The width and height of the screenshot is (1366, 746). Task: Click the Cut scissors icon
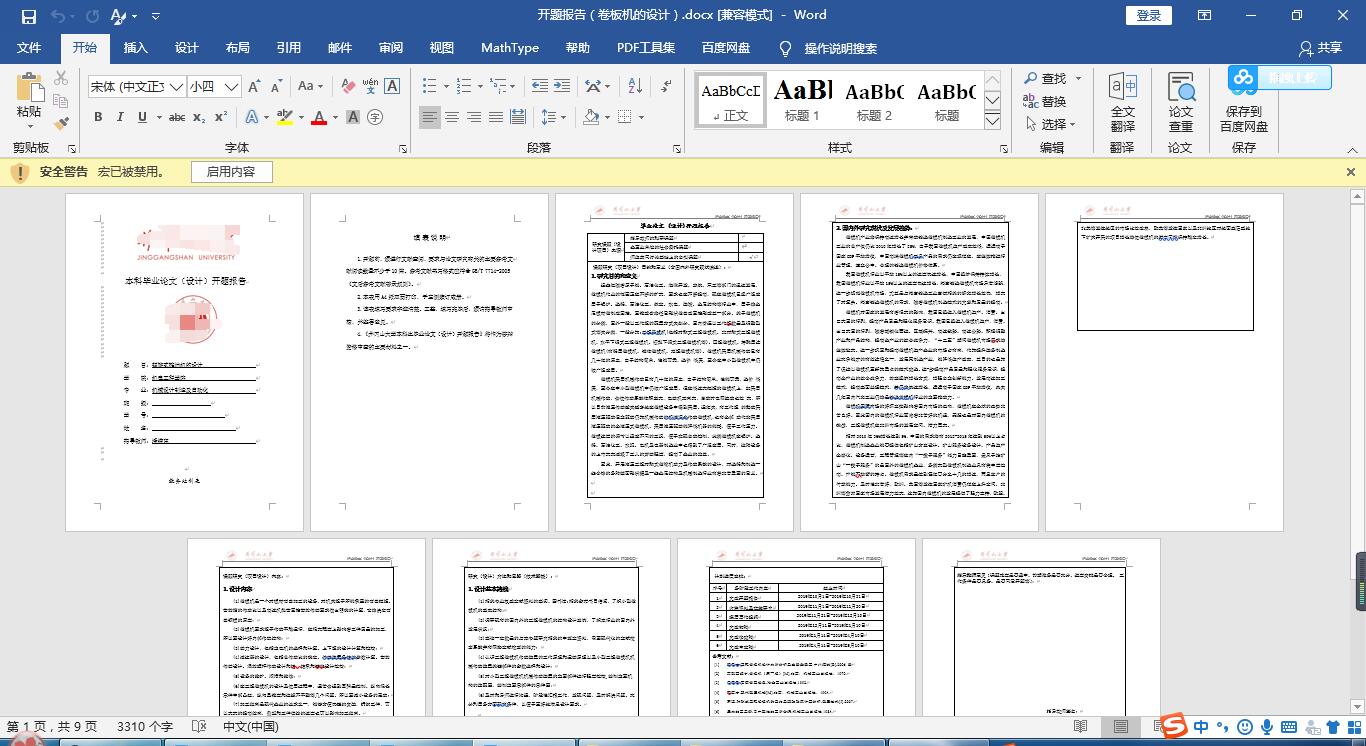[61, 78]
